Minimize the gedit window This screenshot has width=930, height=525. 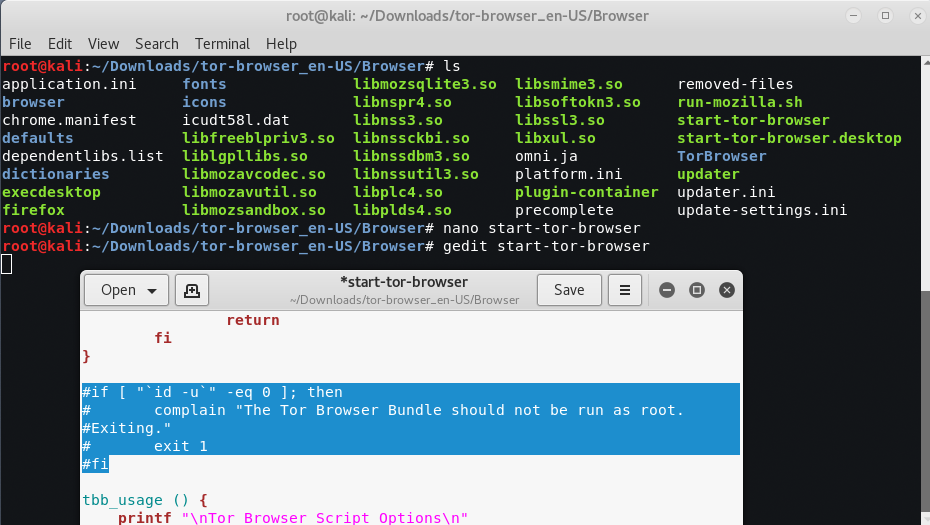point(667,290)
